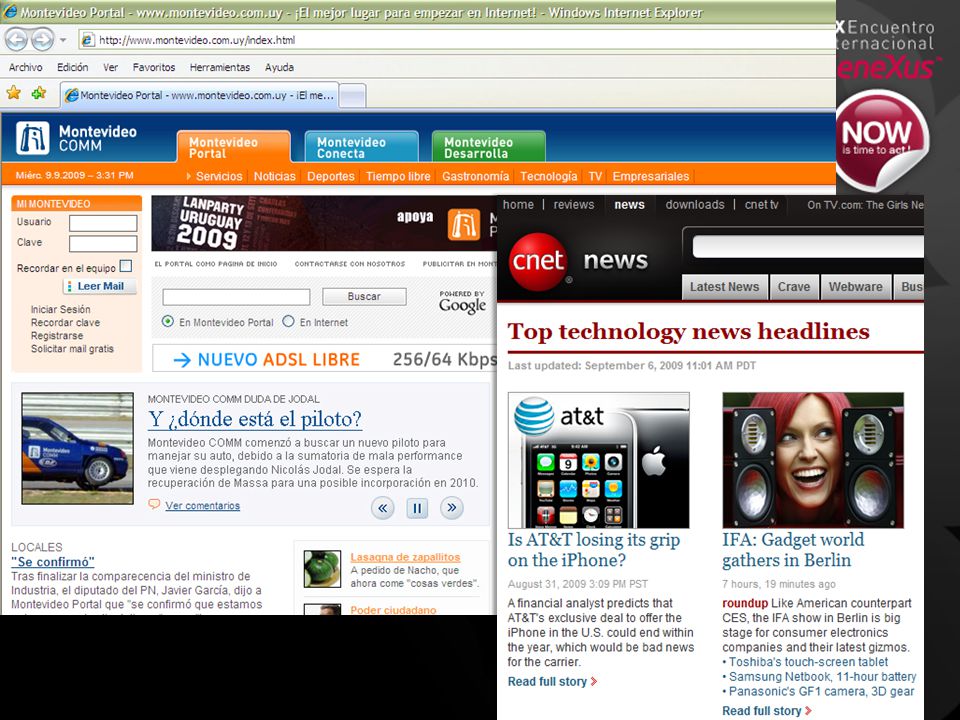Open the Noticias navigation link
Viewport: 960px width, 720px height.
coord(274,176)
